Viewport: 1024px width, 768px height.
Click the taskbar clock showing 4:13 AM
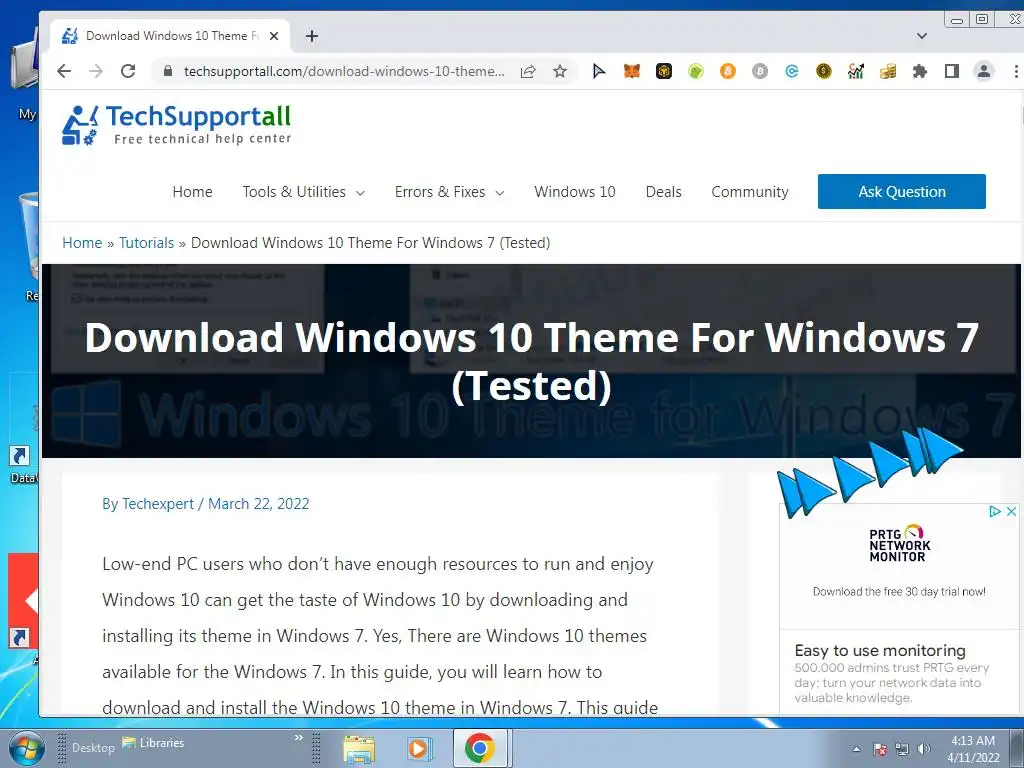973,749
